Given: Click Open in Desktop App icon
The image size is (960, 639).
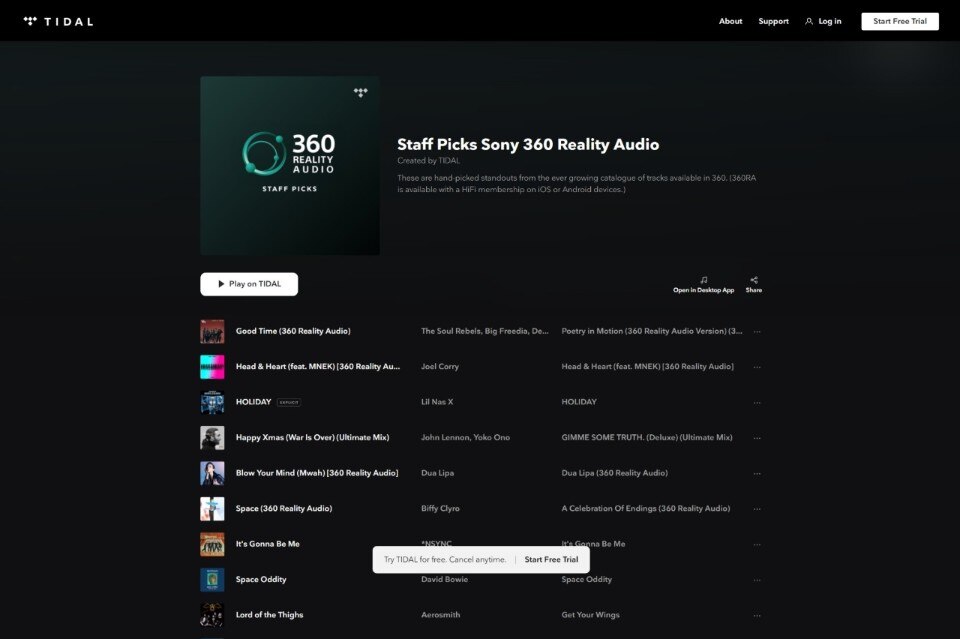Looking at the screenshot, I should (x=703, y=285).
